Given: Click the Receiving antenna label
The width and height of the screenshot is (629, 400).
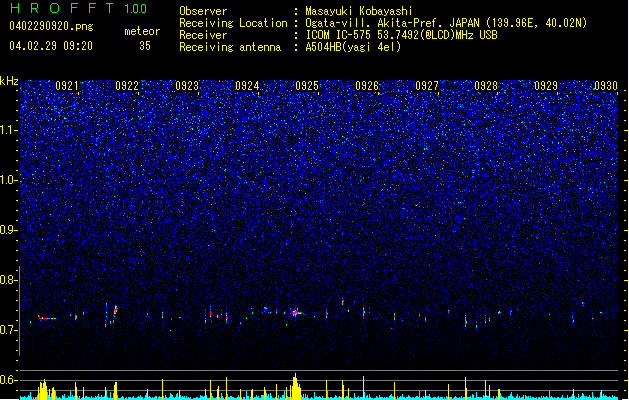Looking at the screenshot, I should click(230, 47).
